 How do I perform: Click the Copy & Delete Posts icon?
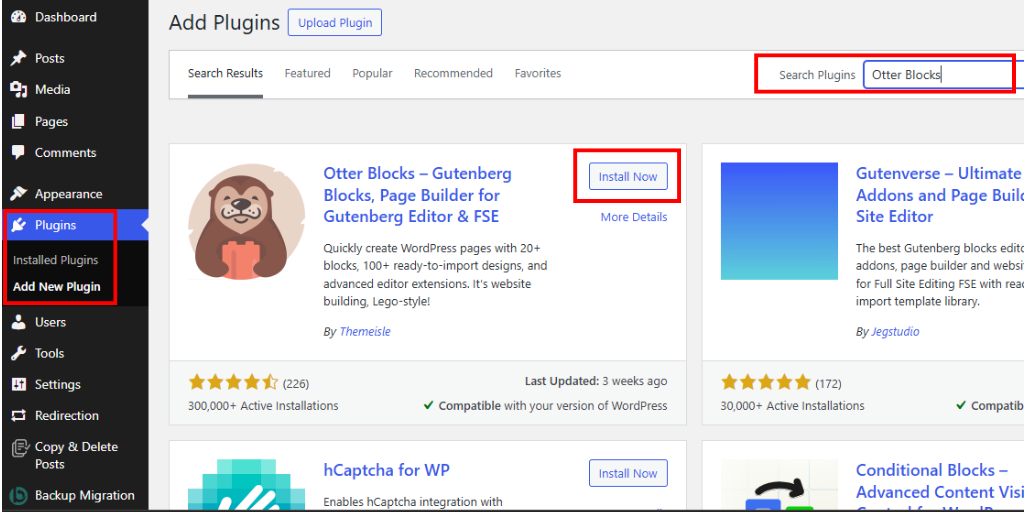[20, 449]
